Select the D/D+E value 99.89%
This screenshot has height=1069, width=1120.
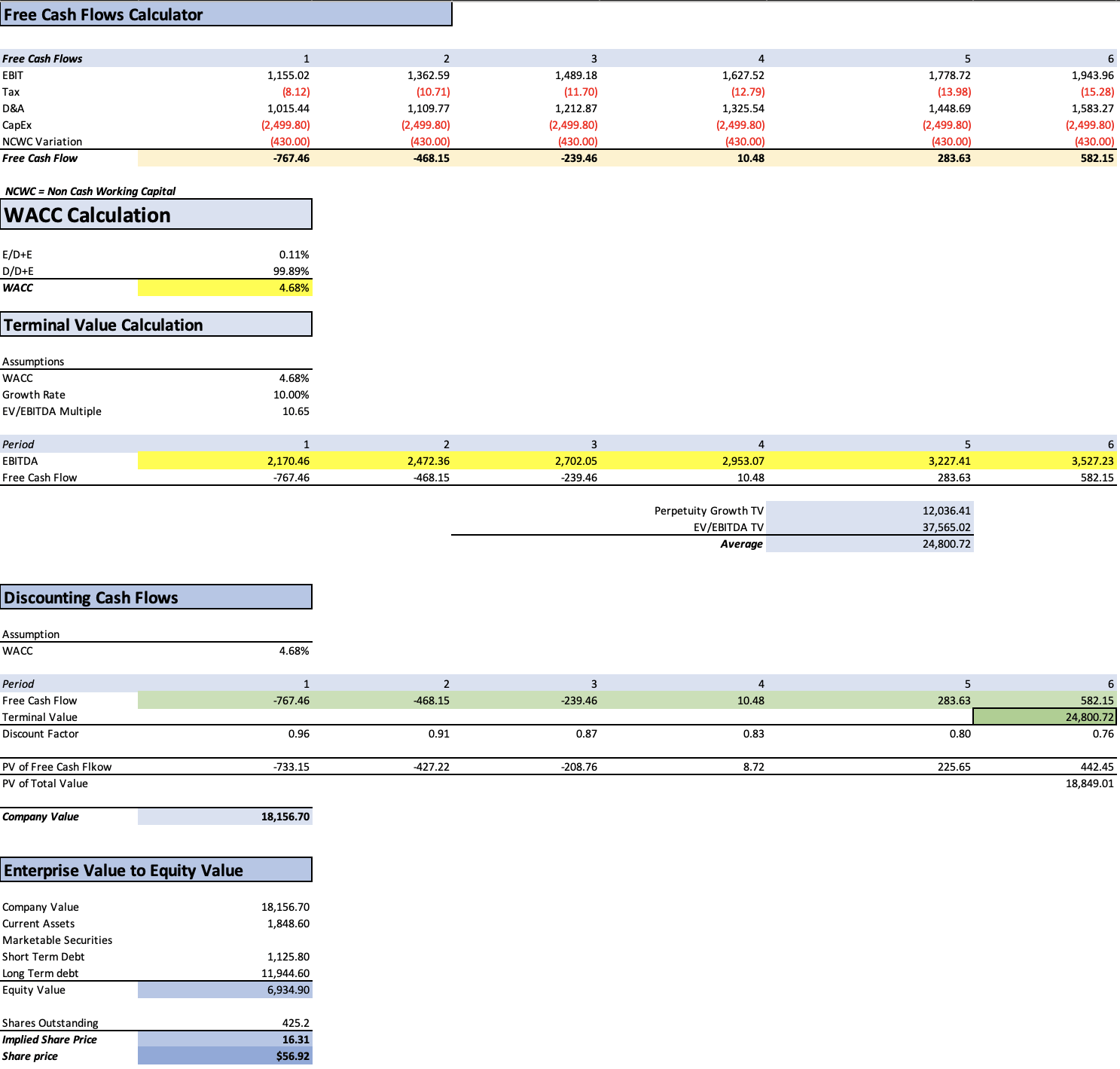point(291,271)
